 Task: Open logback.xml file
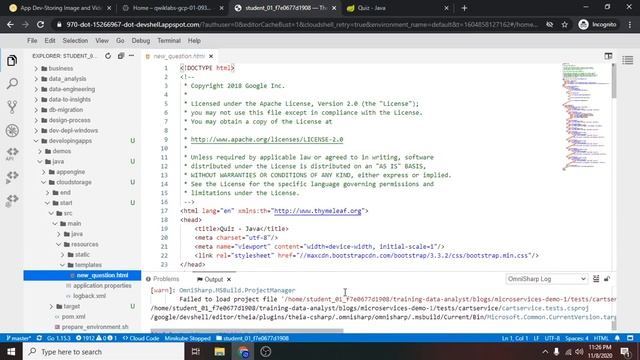(89, 296)
